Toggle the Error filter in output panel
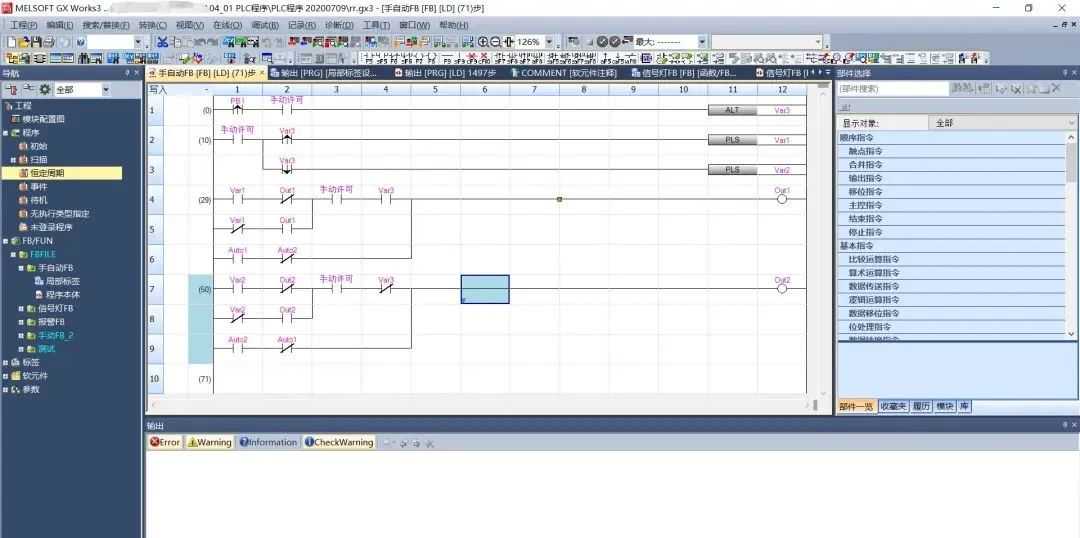Screen dimensions: 1080x538 point(165,442)
